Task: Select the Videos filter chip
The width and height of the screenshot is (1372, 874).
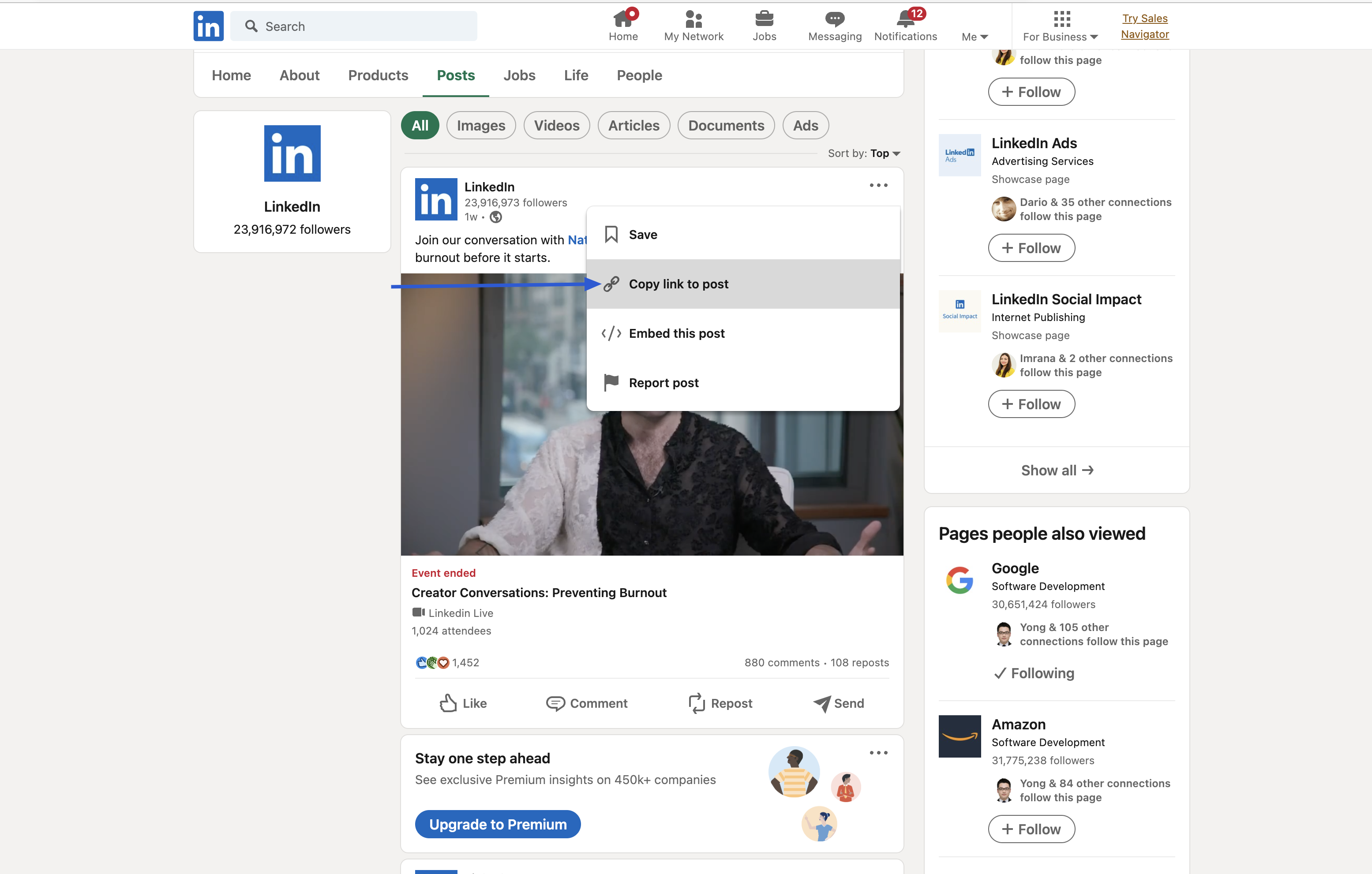Action: (x=556, y=125)
